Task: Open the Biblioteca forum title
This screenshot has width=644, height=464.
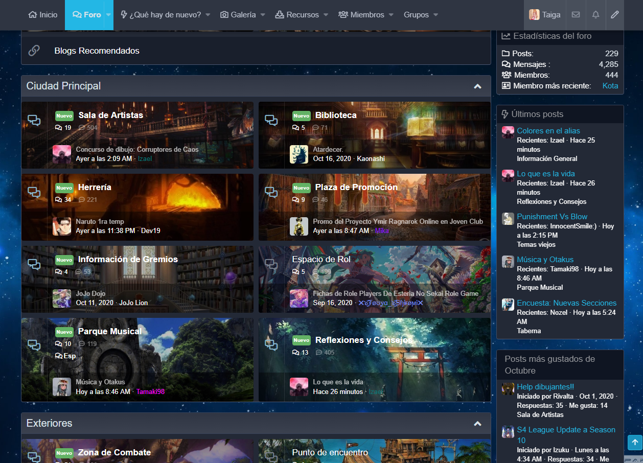Action: coord(336,115)
